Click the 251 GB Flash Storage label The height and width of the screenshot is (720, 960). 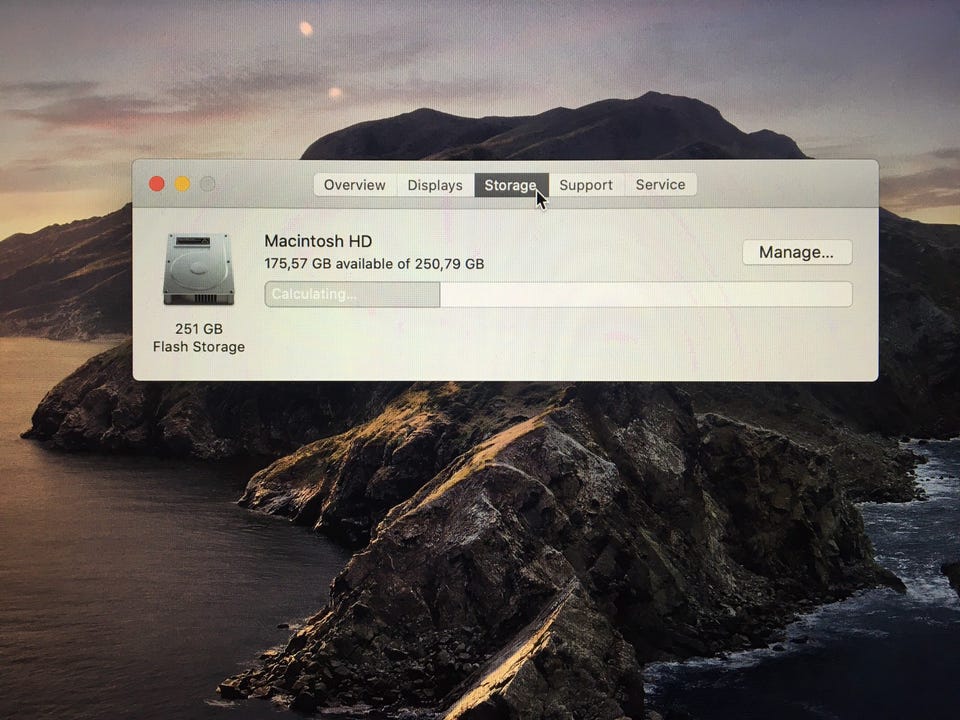click(198, 338)
